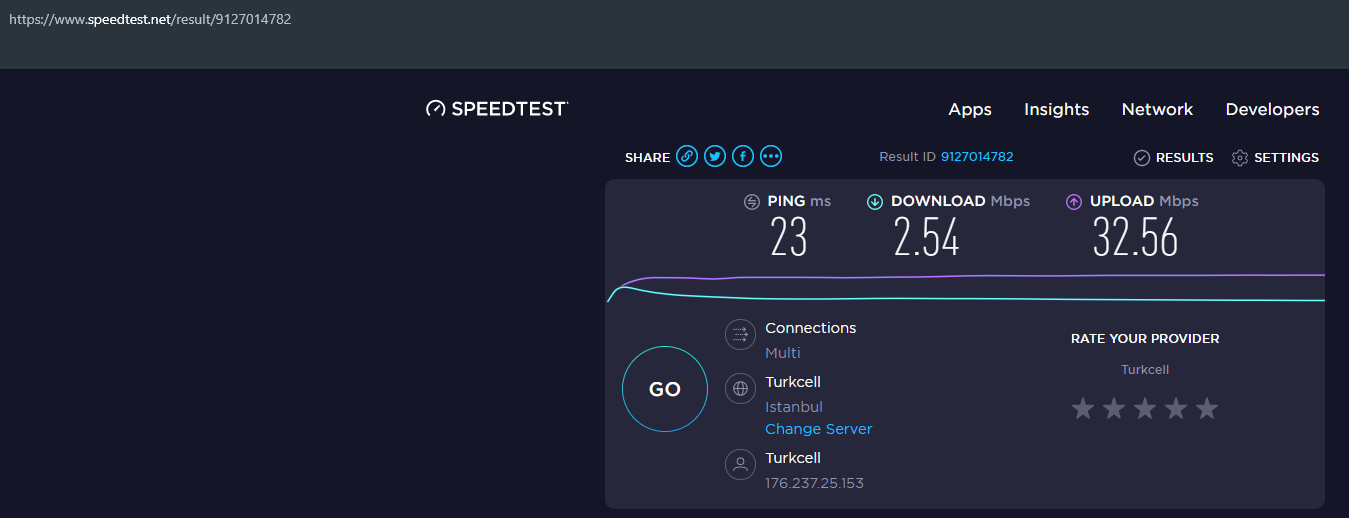Copy the share link via chain icon

[686, 156]
